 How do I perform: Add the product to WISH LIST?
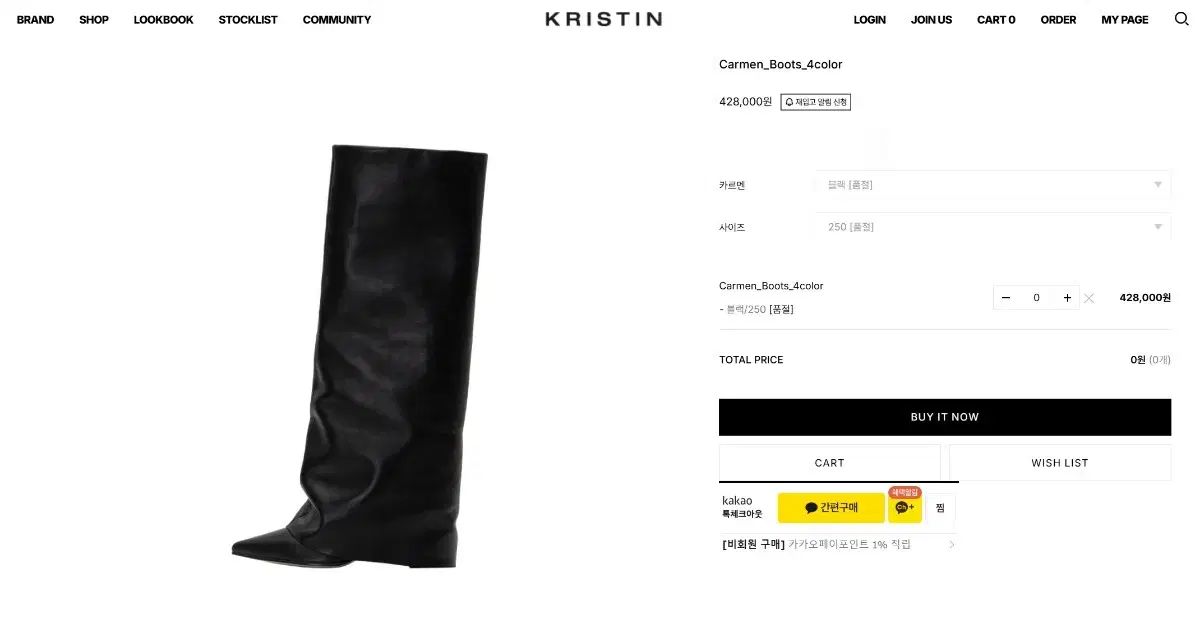tap(1060, 463)
